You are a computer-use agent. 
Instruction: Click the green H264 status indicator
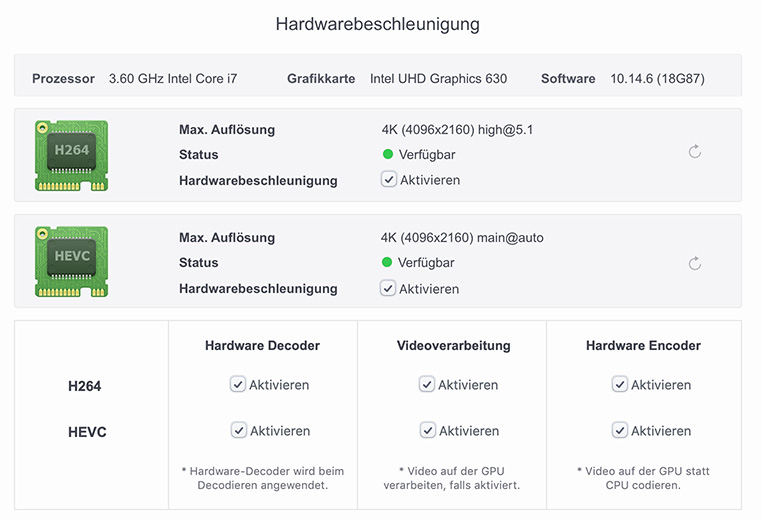pyautogui.click(x=388, y=155)
